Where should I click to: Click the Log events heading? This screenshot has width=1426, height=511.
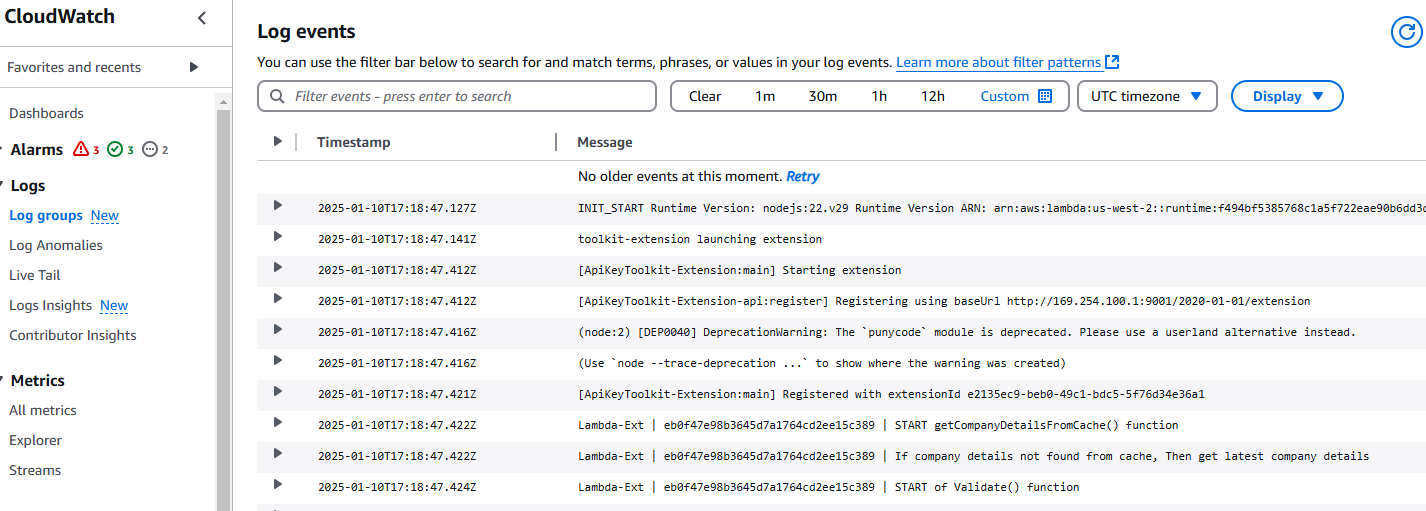tap(306, 32)
